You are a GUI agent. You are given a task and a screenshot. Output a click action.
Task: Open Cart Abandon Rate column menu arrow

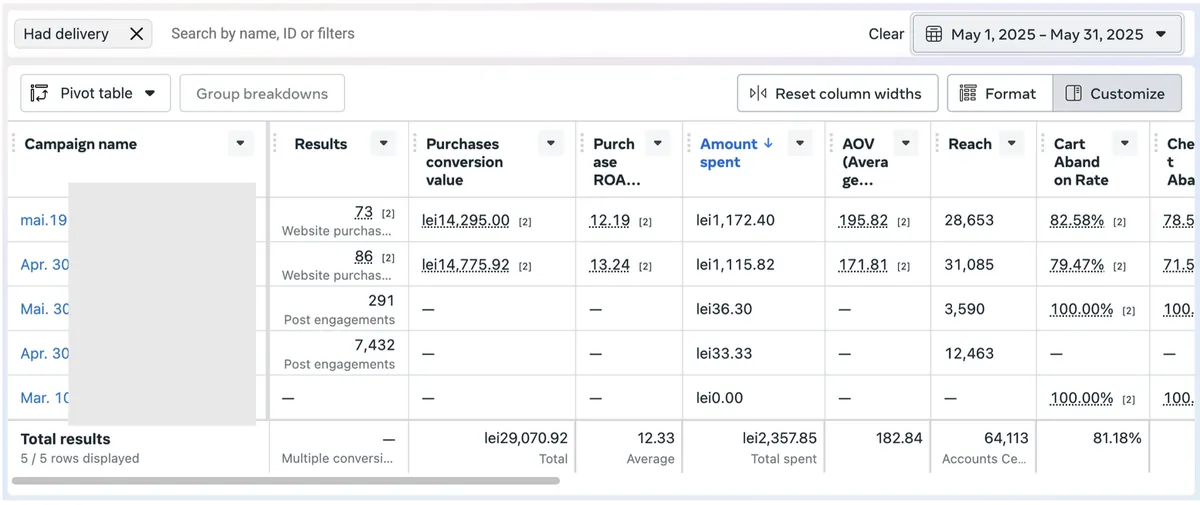pyautogui.click(x=1126, y=144)
